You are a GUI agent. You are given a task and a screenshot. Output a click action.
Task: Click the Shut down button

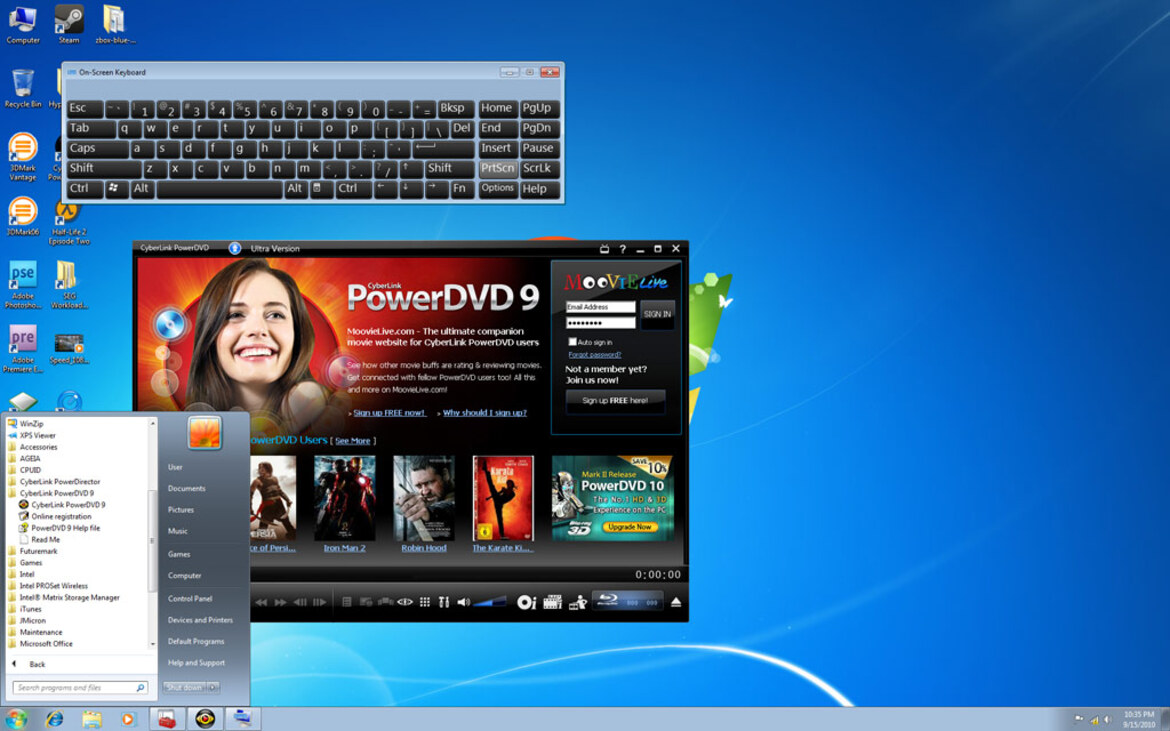tap(184, 688)
